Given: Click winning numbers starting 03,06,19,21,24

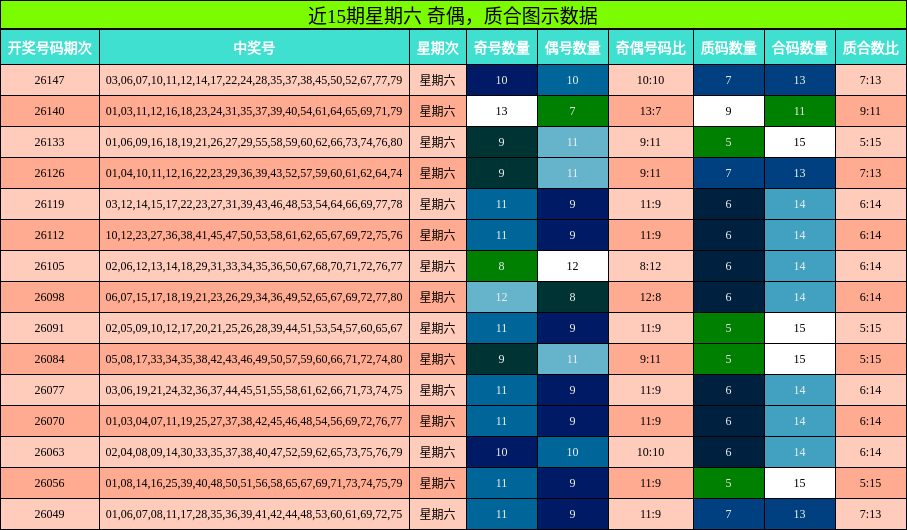Looking at the screenshot, I should click(255, 390).
